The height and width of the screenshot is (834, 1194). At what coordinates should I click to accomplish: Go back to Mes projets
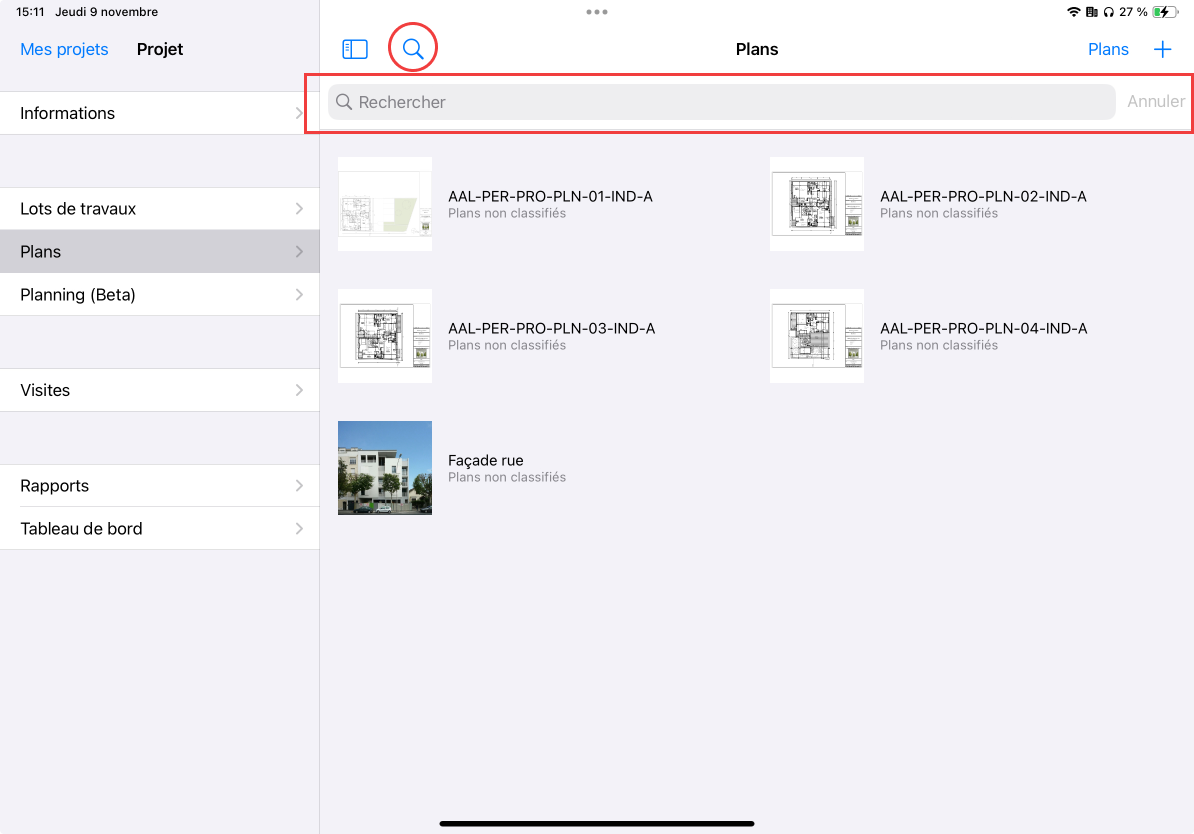[64, 49]
